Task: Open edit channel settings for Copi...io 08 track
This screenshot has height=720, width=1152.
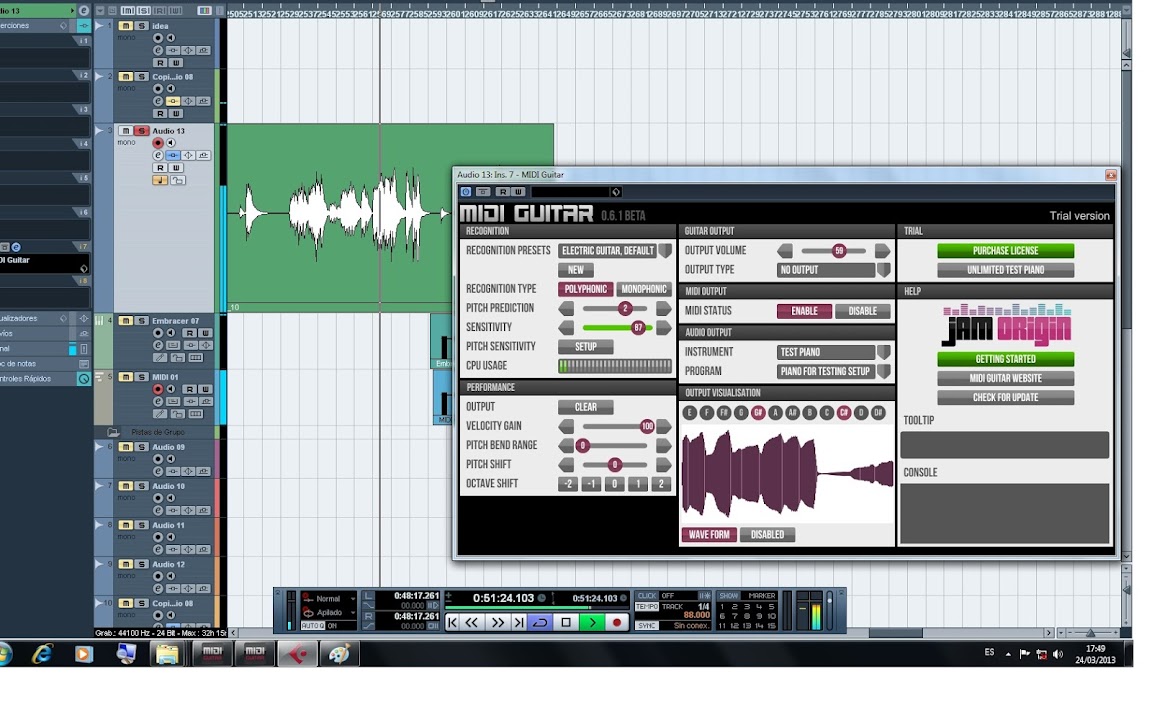Action: pos(158,101)
